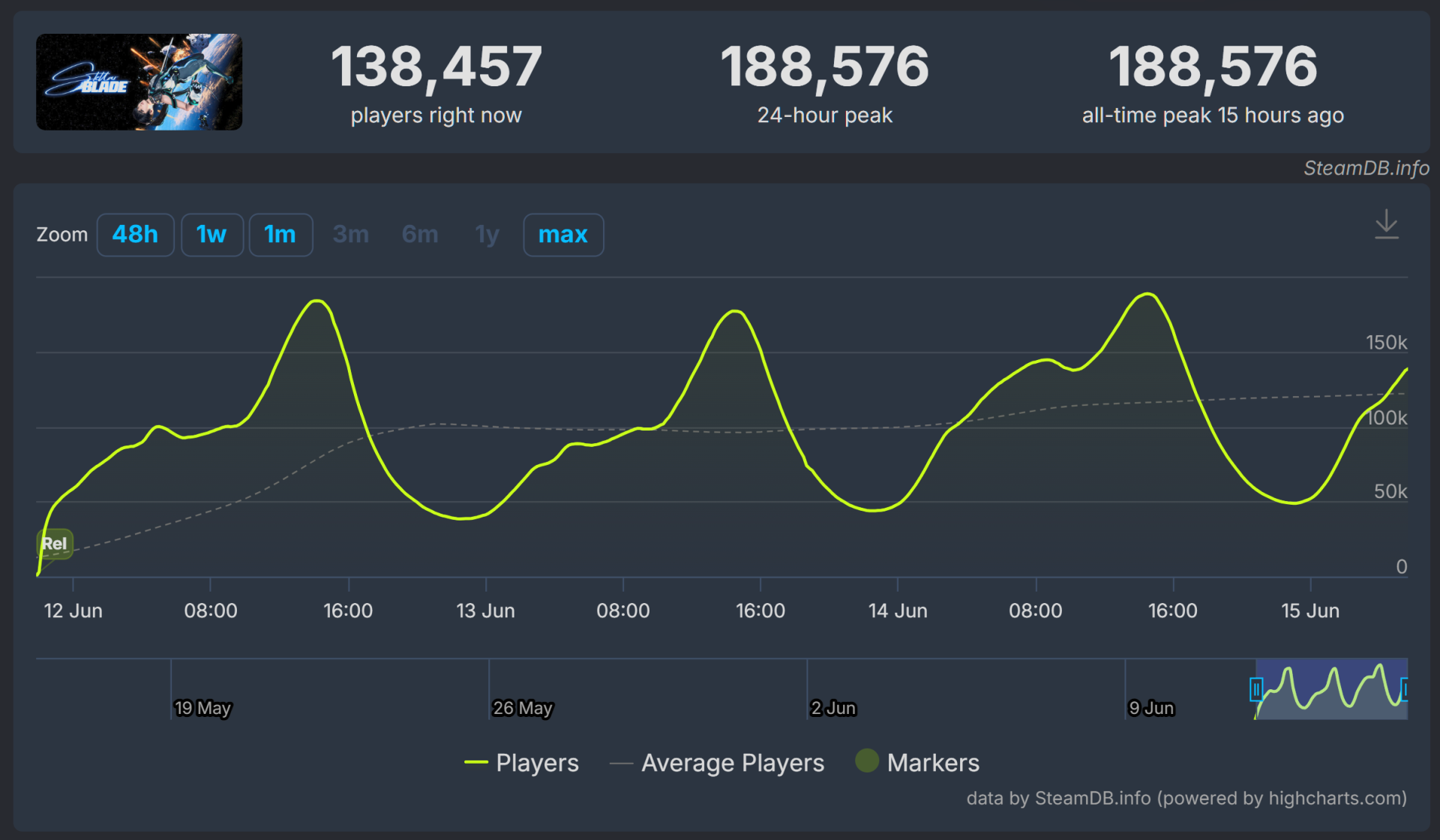
Task: Click the green Markers legend circle
Action: tap(867, 760)
